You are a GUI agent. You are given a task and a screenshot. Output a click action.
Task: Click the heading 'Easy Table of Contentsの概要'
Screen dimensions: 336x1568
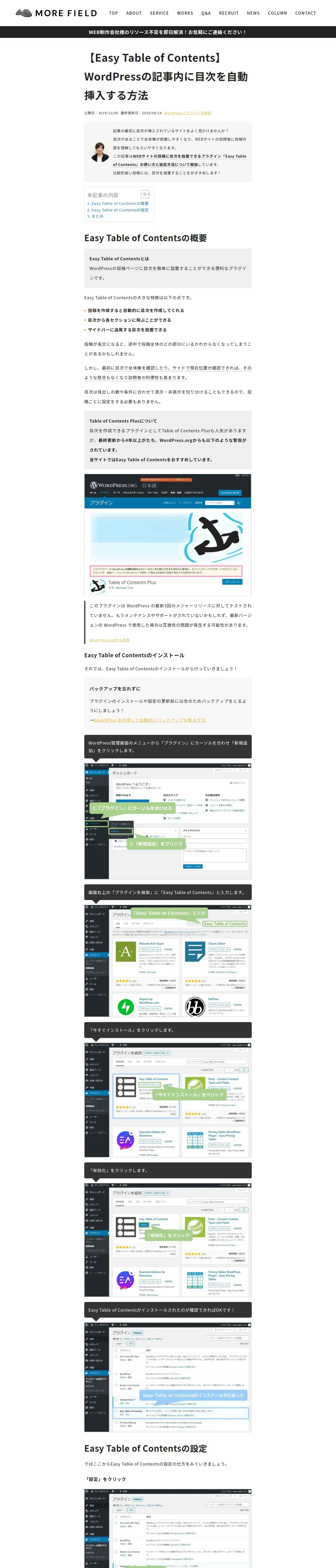(x=146, y=238)
